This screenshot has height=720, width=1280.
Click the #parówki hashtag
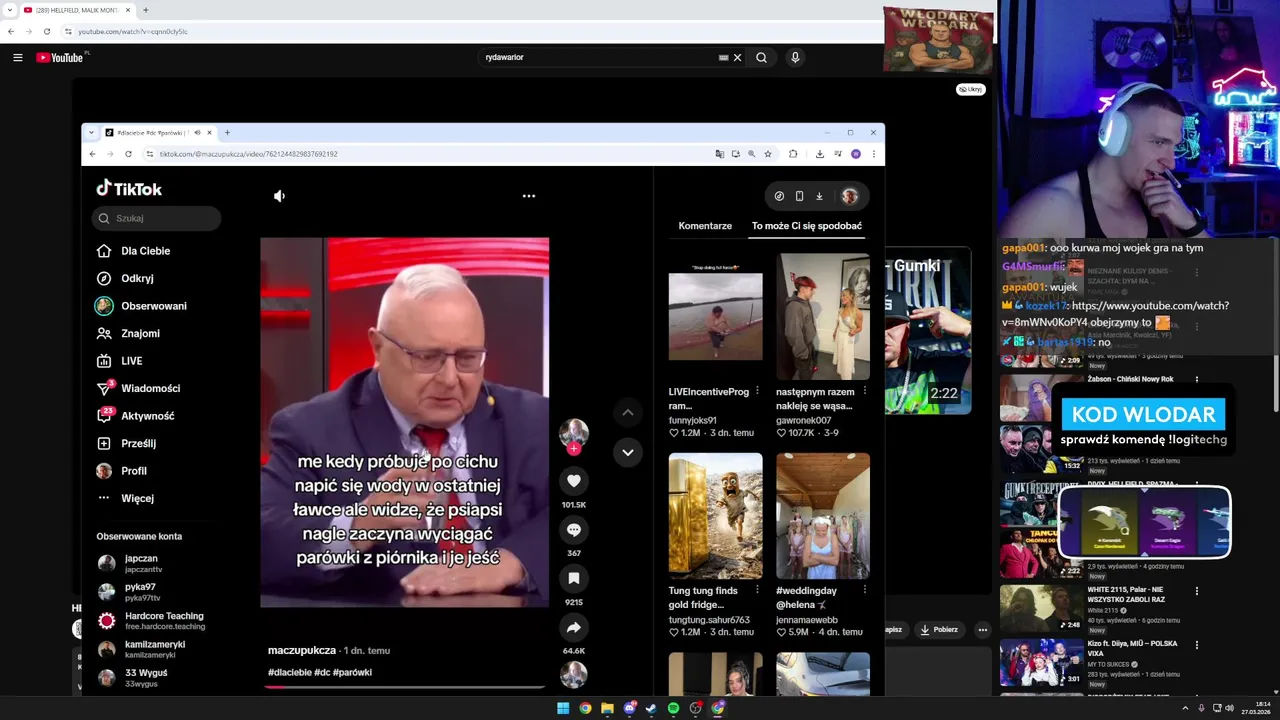353,672
